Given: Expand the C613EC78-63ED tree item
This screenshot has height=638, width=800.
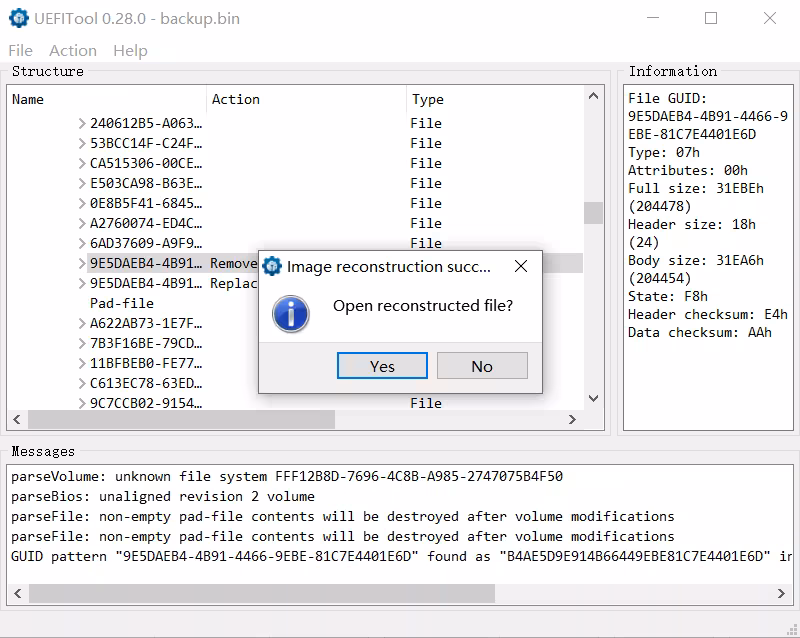Looking at the screenshot, I should coord(82,383).
